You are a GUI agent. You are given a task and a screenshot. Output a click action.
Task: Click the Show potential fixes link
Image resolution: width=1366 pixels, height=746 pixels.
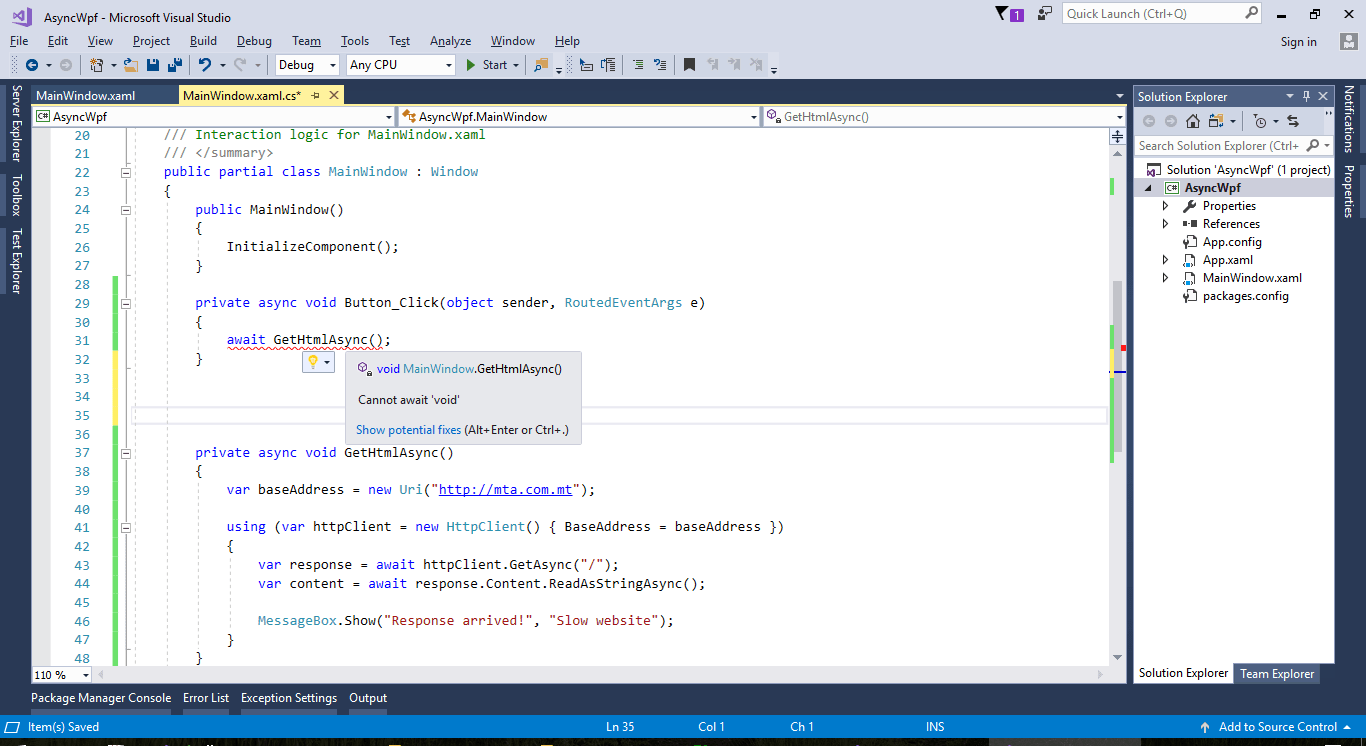click(410, 430)
